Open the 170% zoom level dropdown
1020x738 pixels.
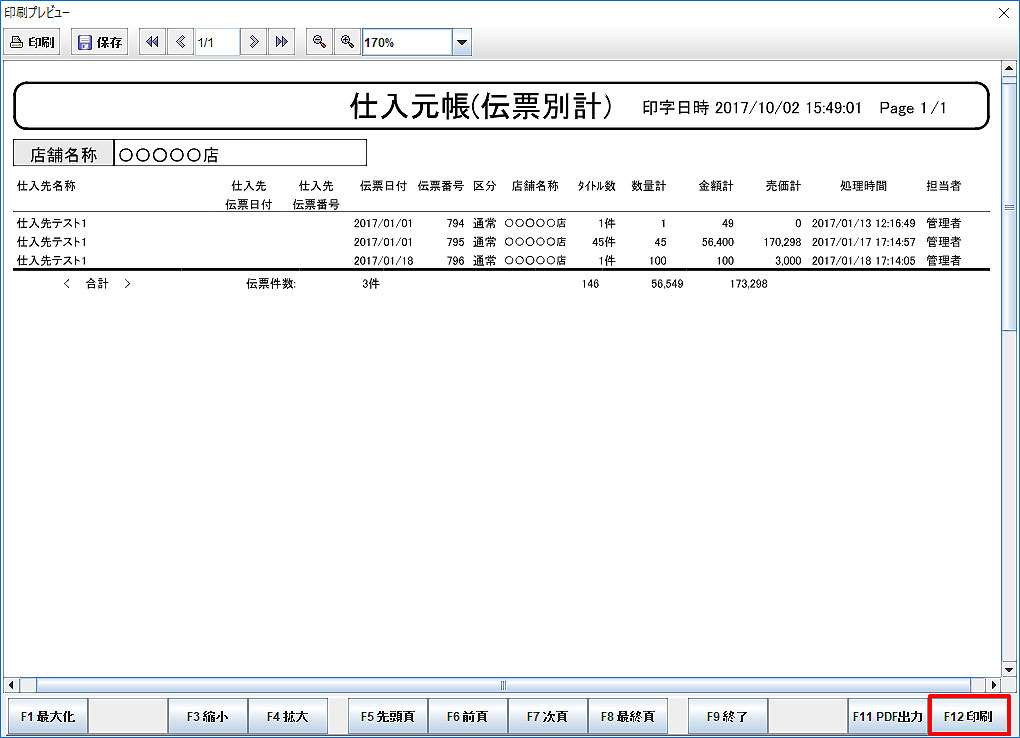point(462,42)
